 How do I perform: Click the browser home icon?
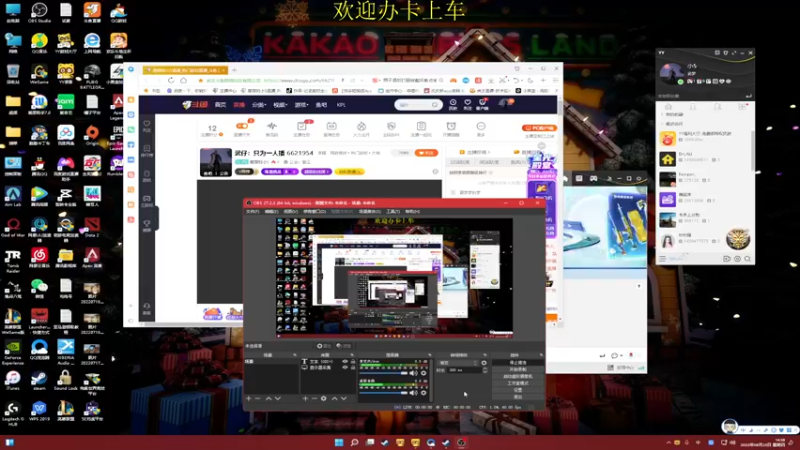(183, 81)
